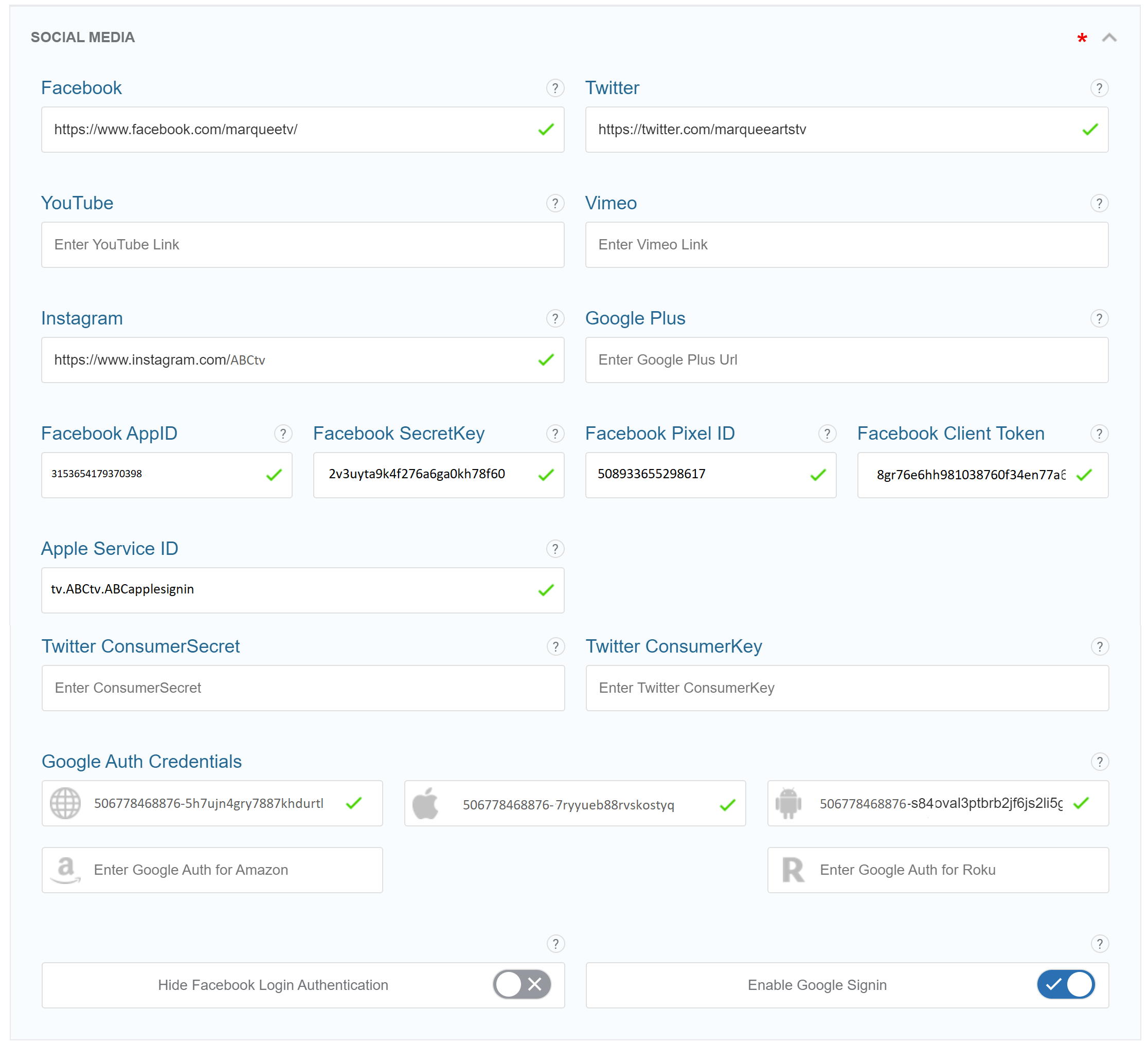Image resolution: width=1148 pixels, height=1046 pixels.
Task: Click the Twitter ConsumerKey label
Action: 674,647
